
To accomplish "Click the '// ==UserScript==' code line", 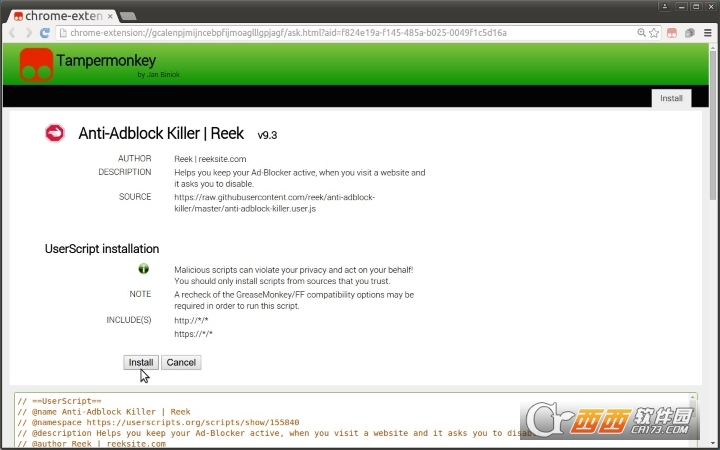I will coord(59,401).
